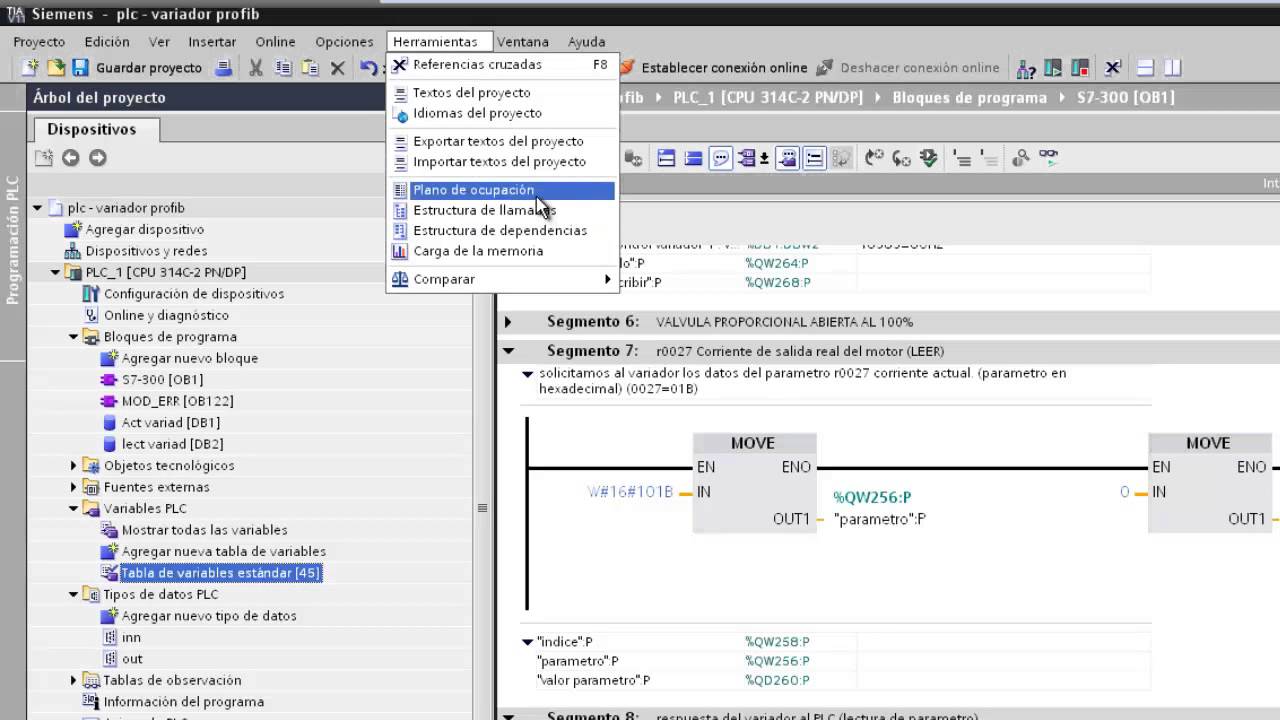This screenshot has width=1280, height=720.
Task: Open the Proyecto menu
Action: pyautogui.click(x=39, y=42)
